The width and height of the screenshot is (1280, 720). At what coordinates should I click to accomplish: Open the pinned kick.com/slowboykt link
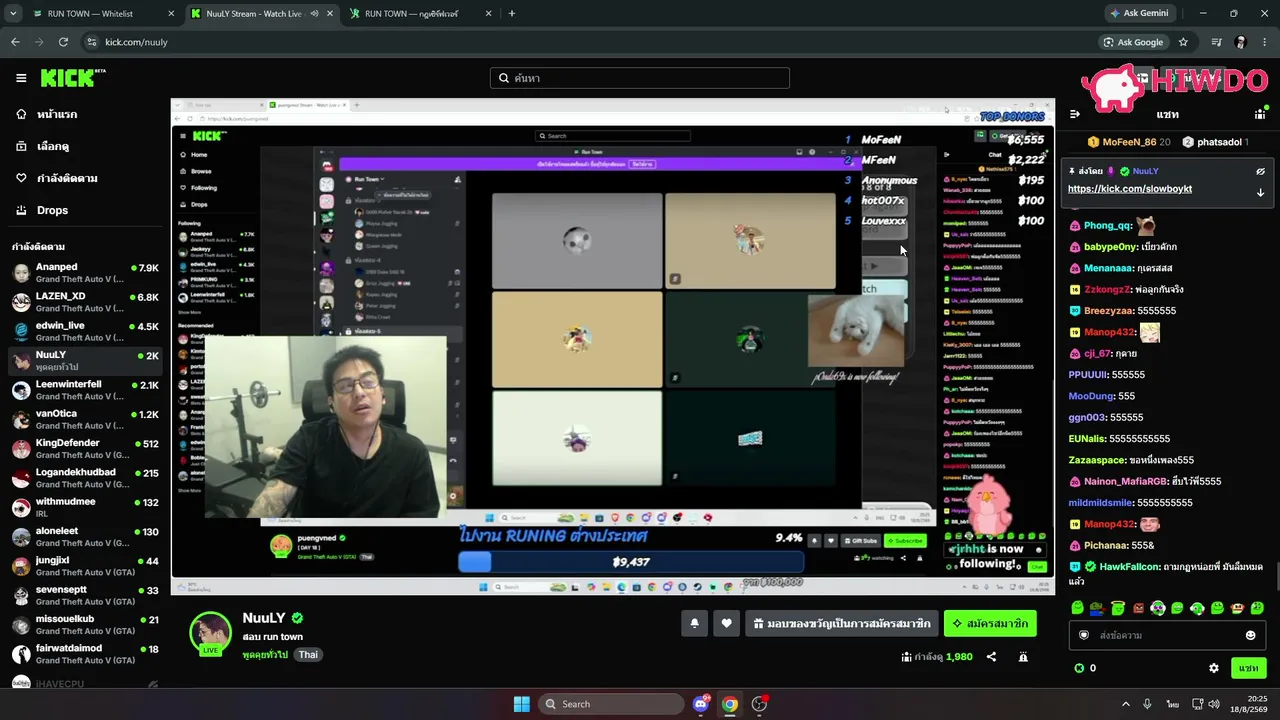click(1130, 189)
